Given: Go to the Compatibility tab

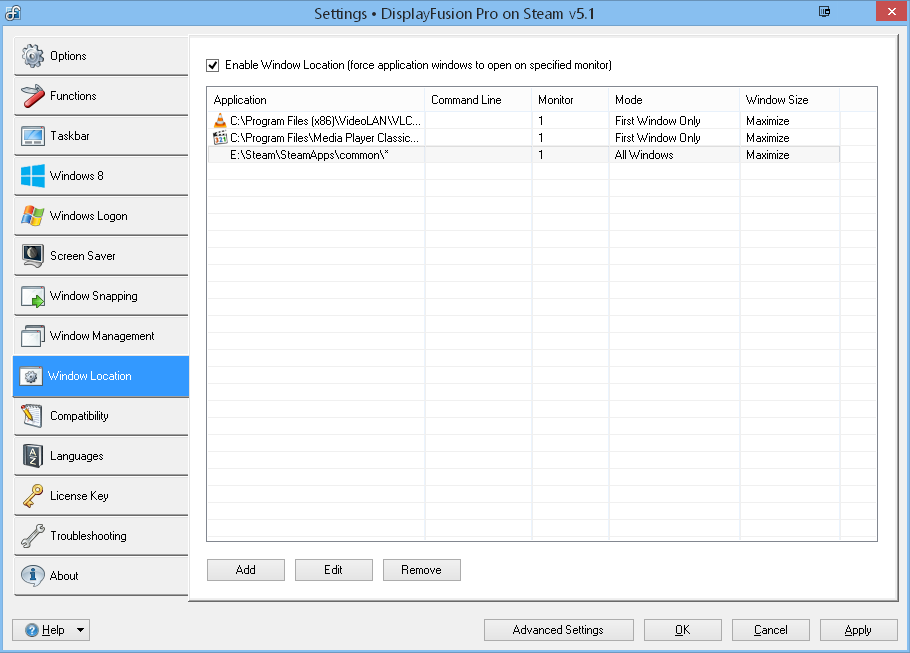Looking at the screenshot, I should [101, 416].
